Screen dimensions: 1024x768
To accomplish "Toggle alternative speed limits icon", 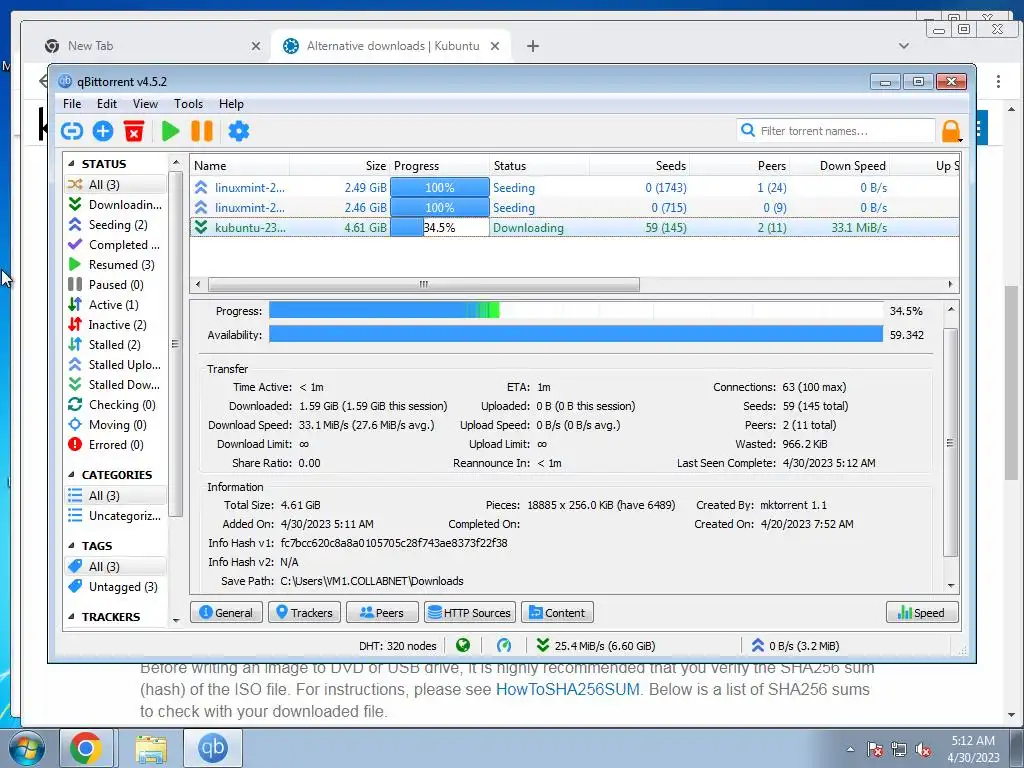I will coord(504,646).
